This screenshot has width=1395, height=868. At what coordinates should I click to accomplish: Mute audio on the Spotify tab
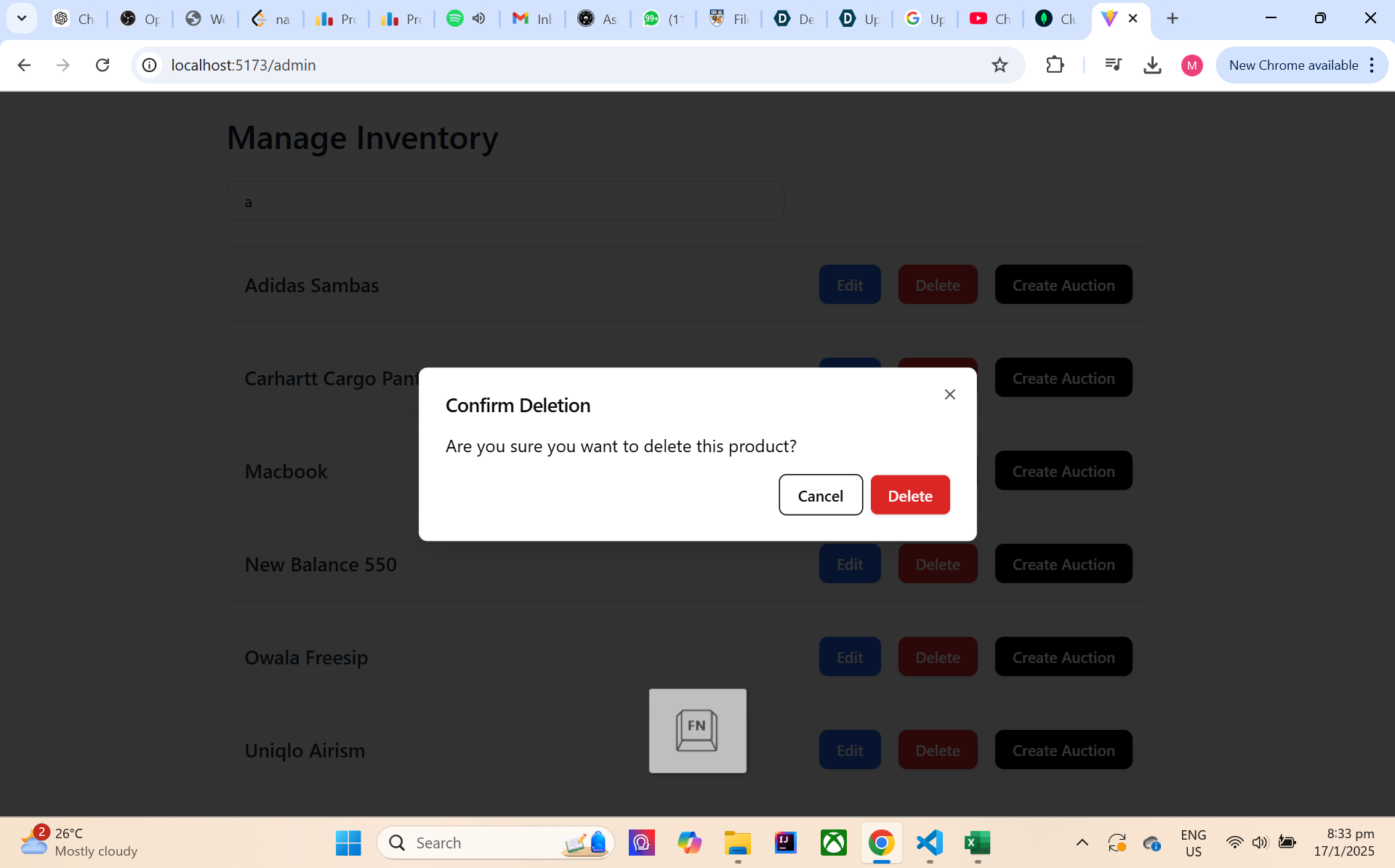478,18
